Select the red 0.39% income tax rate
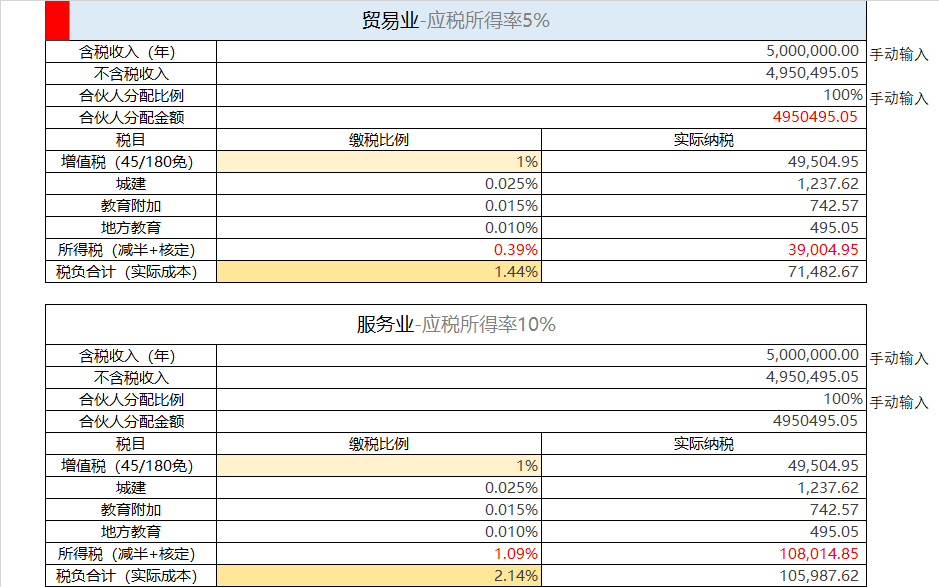This screenshot has height=587, width=939. [x=379, y=249]
